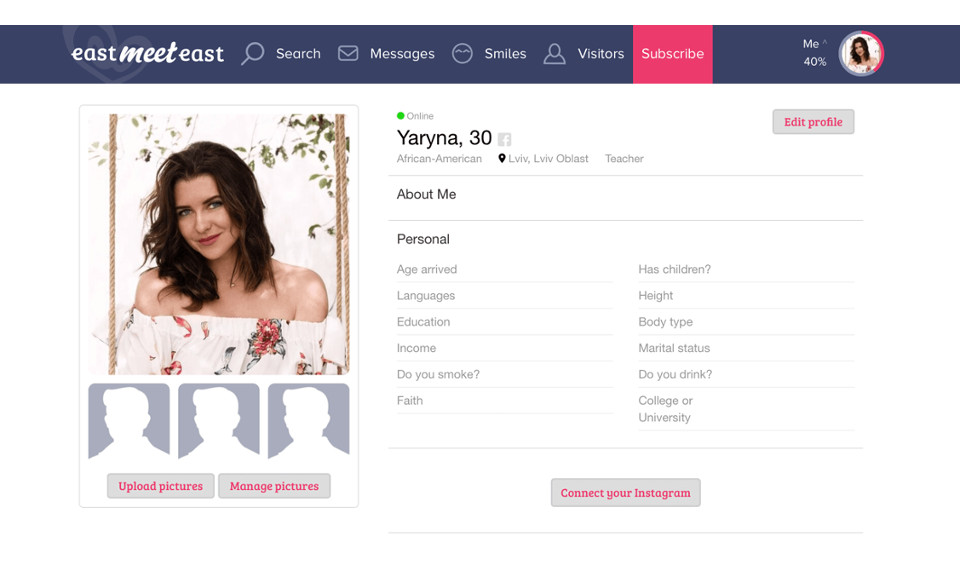Expand the Me account menu
Image resolution: width=960 pixels, height=561 pixels.
tap(814, 44)
